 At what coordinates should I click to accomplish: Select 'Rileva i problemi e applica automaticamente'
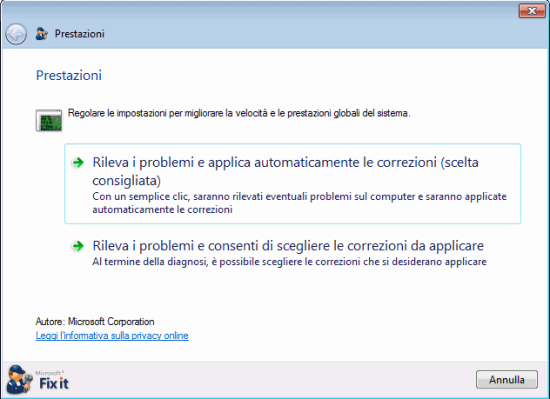tap(293, 183)
